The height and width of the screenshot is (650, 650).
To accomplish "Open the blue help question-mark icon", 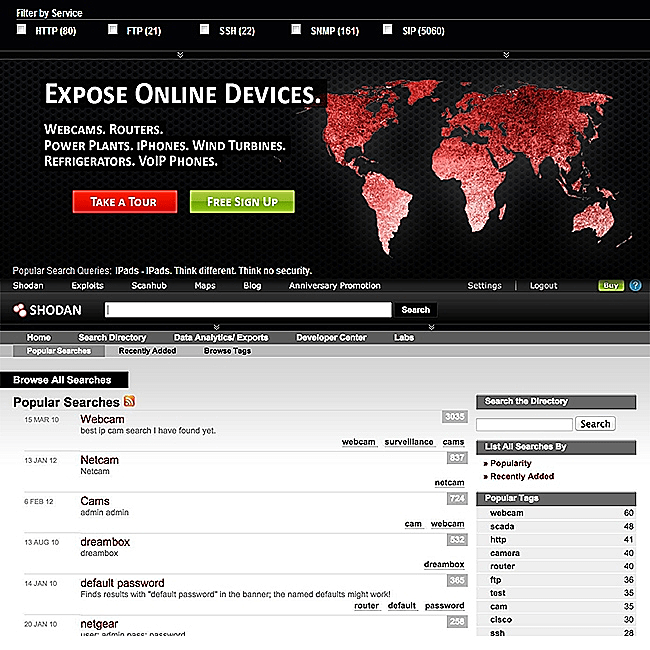I will 635,285.
